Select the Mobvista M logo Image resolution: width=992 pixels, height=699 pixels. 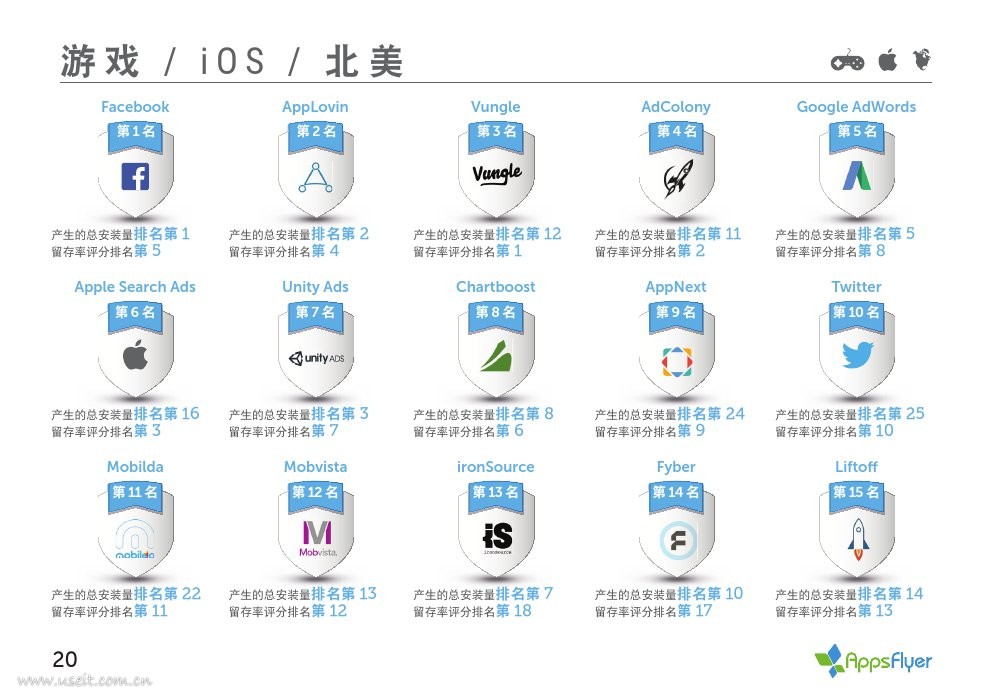click(317, 538)
